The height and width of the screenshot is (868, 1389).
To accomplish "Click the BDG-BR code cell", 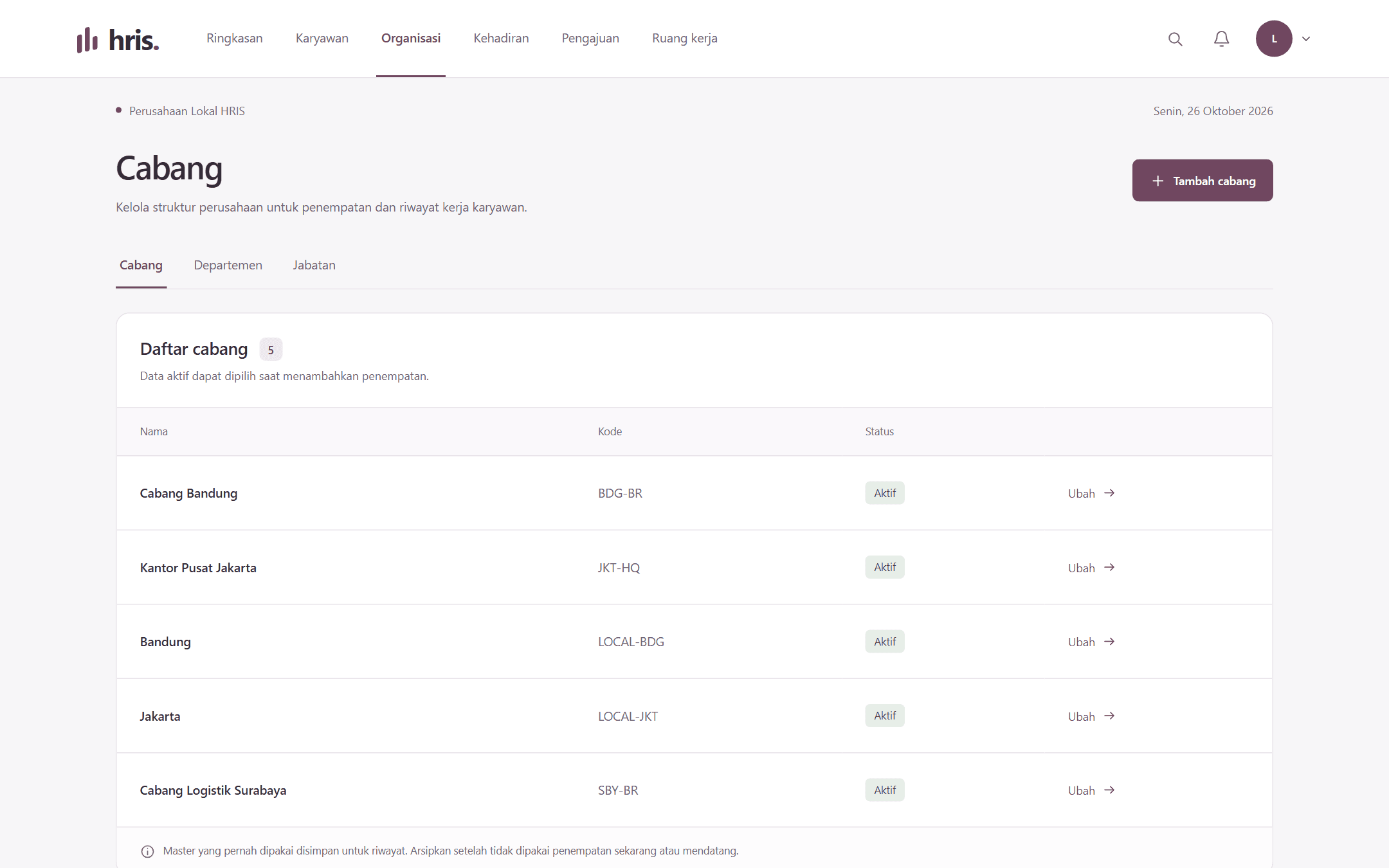I will pyautogui.click(x=620, y=493).
